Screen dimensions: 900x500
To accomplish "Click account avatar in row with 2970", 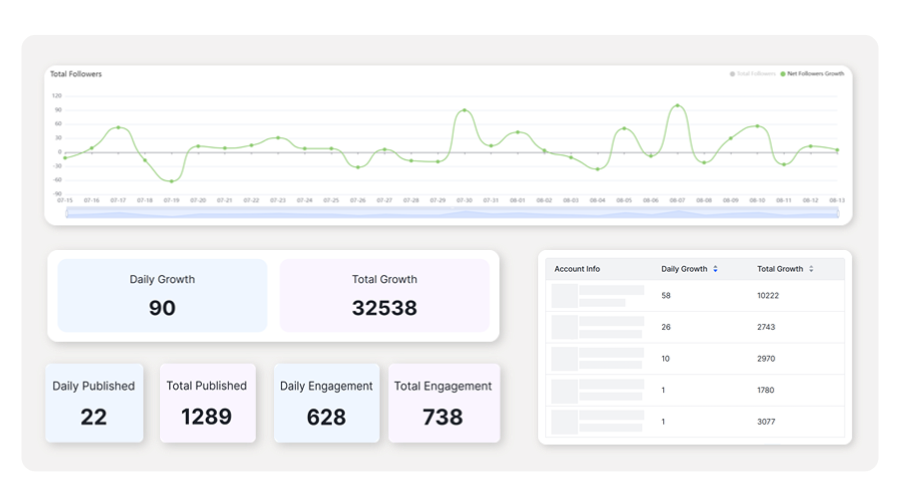I will click(564, 359).
